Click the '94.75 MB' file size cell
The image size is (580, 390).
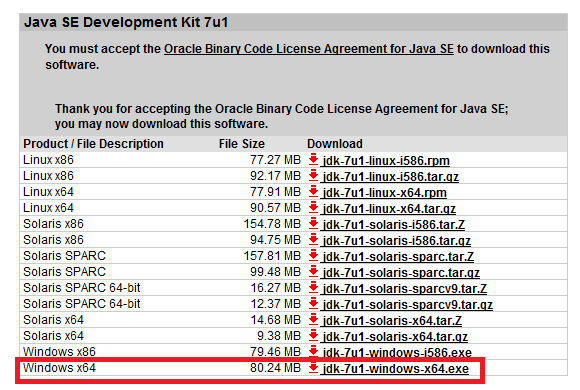(275, 240)
